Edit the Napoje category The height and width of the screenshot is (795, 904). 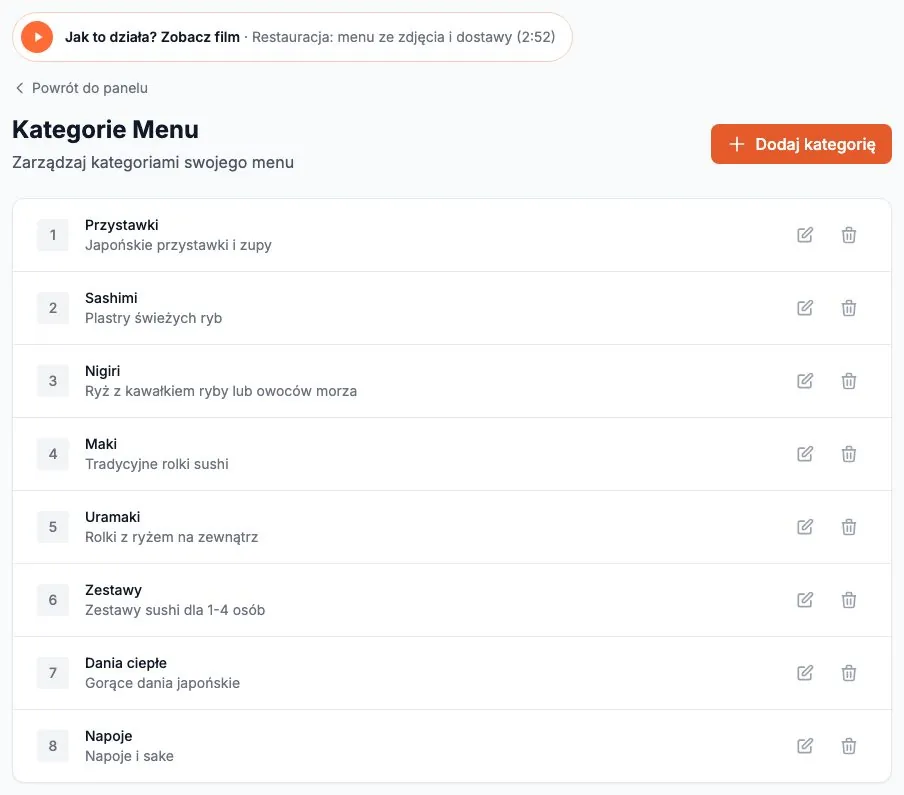pyautogui.click(x=805, y=746)
